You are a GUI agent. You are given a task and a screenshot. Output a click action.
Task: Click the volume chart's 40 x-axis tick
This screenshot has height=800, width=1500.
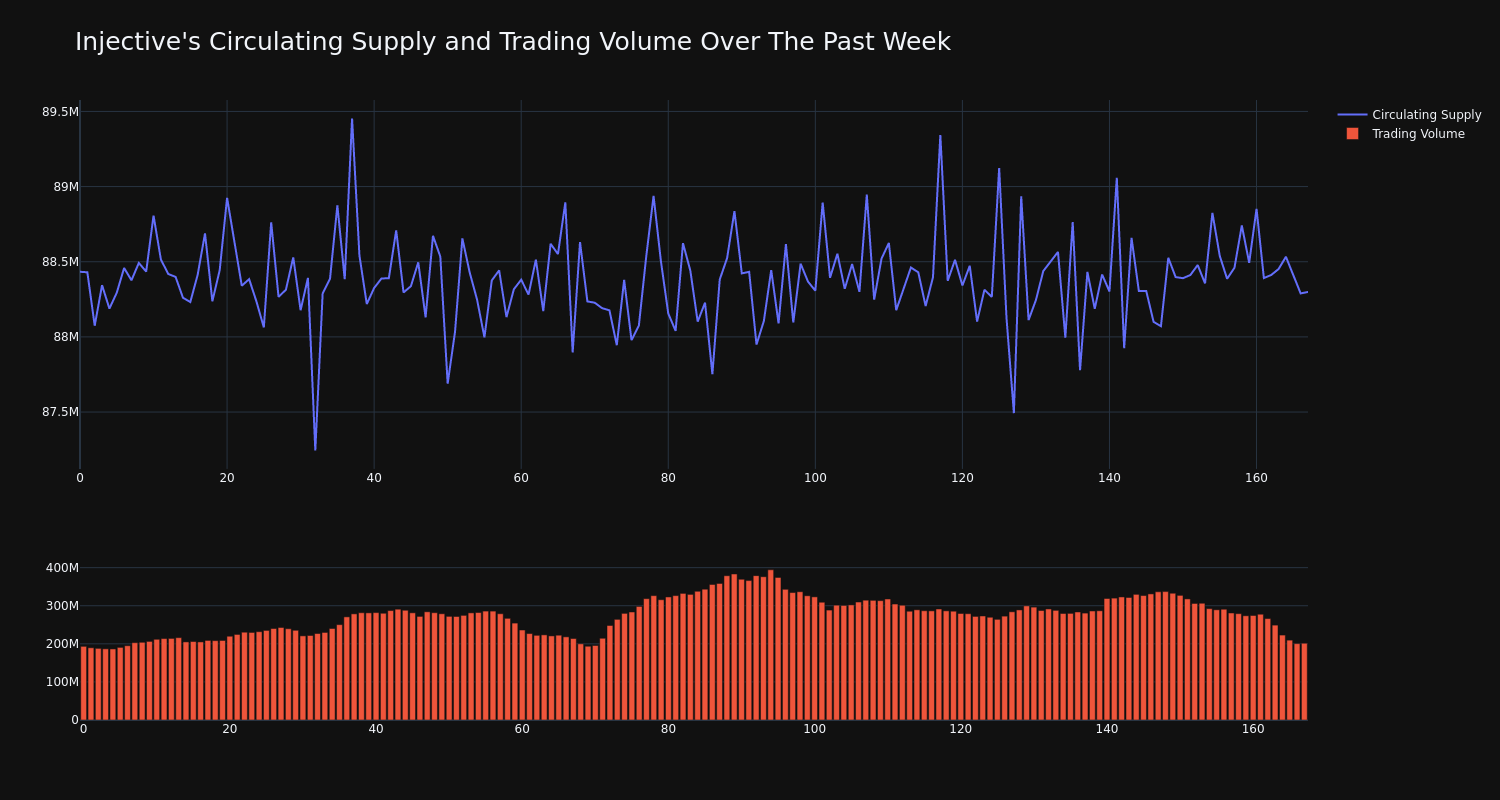[x=376, y=729]
